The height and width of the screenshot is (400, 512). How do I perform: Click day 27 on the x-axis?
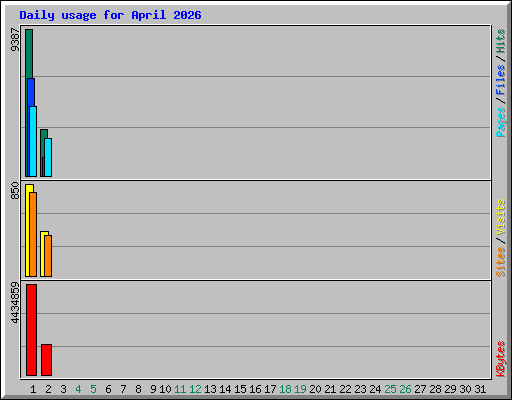420,389
